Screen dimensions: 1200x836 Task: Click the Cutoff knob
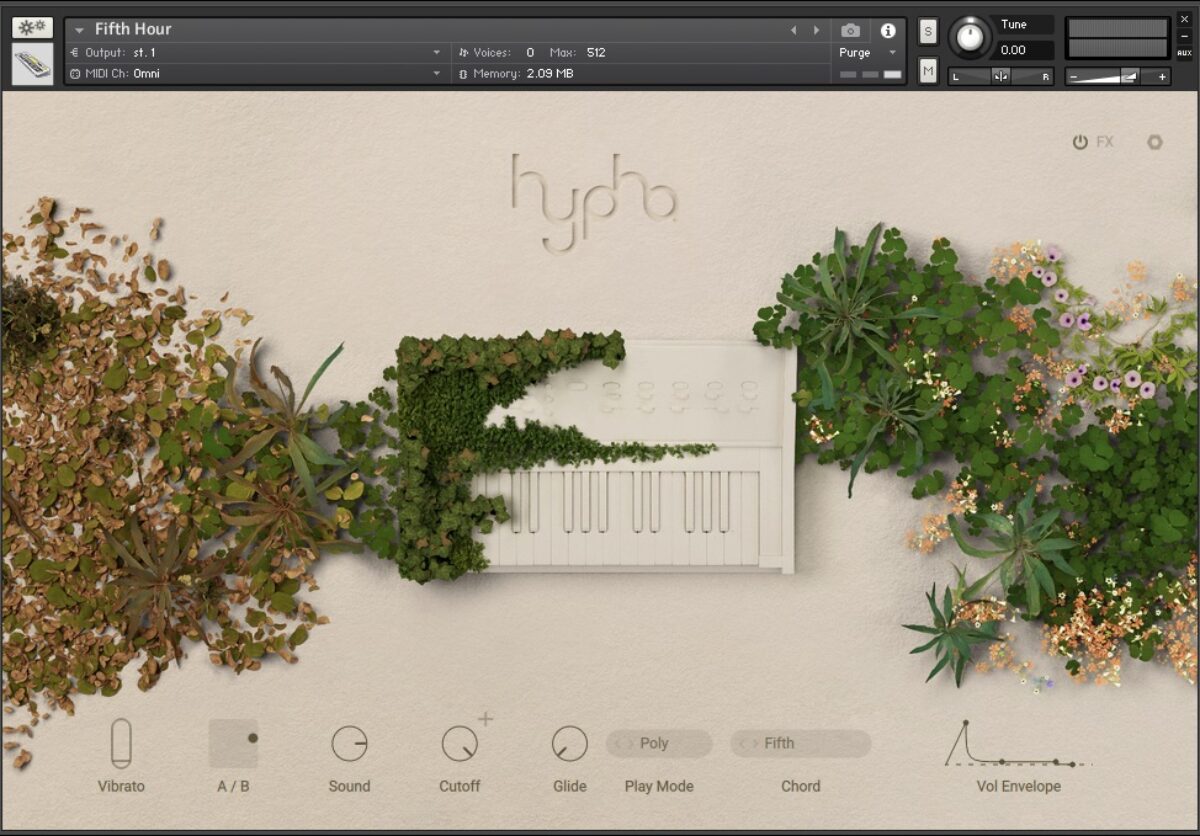460,744
